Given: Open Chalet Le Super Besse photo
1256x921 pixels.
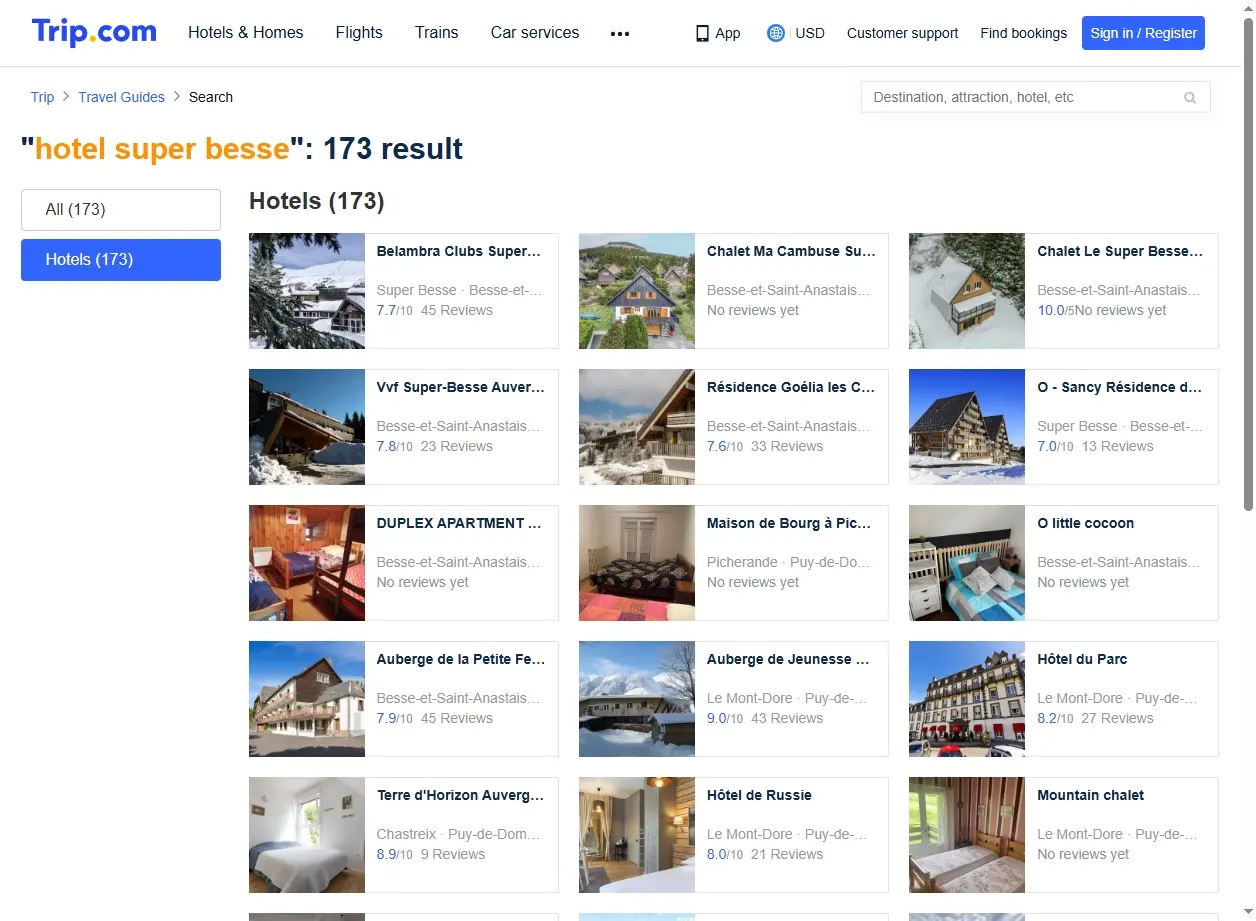Looking at the screenshot, I should click(x=967, y=291).
